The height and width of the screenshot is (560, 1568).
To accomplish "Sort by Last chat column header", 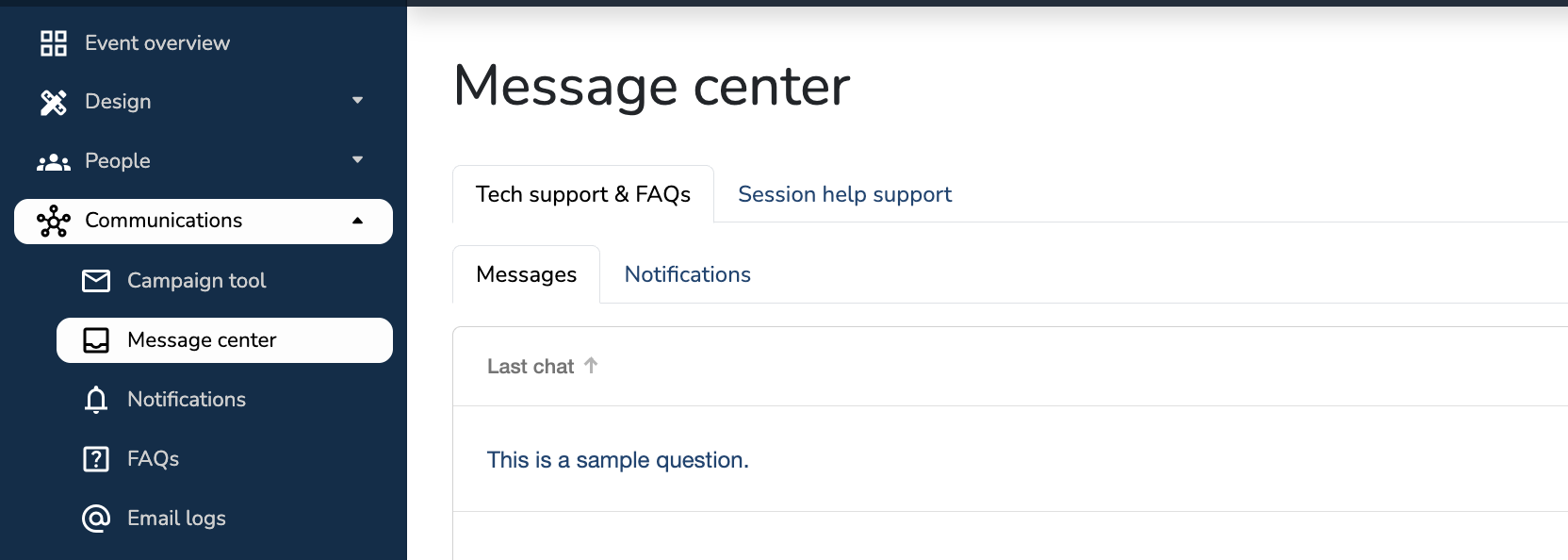I will coord(531,367).
